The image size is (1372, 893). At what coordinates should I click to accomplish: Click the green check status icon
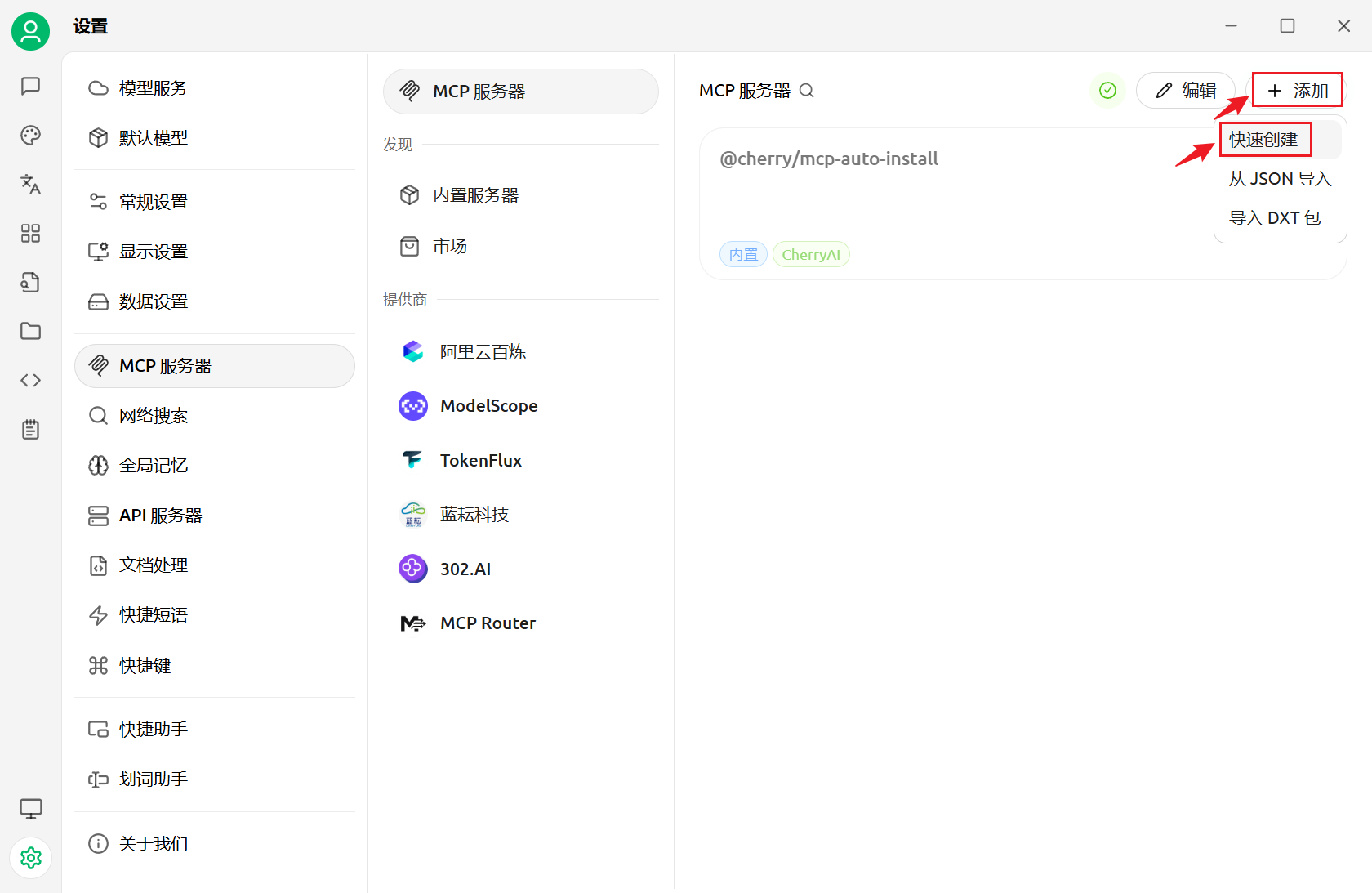coord(1107,90)
